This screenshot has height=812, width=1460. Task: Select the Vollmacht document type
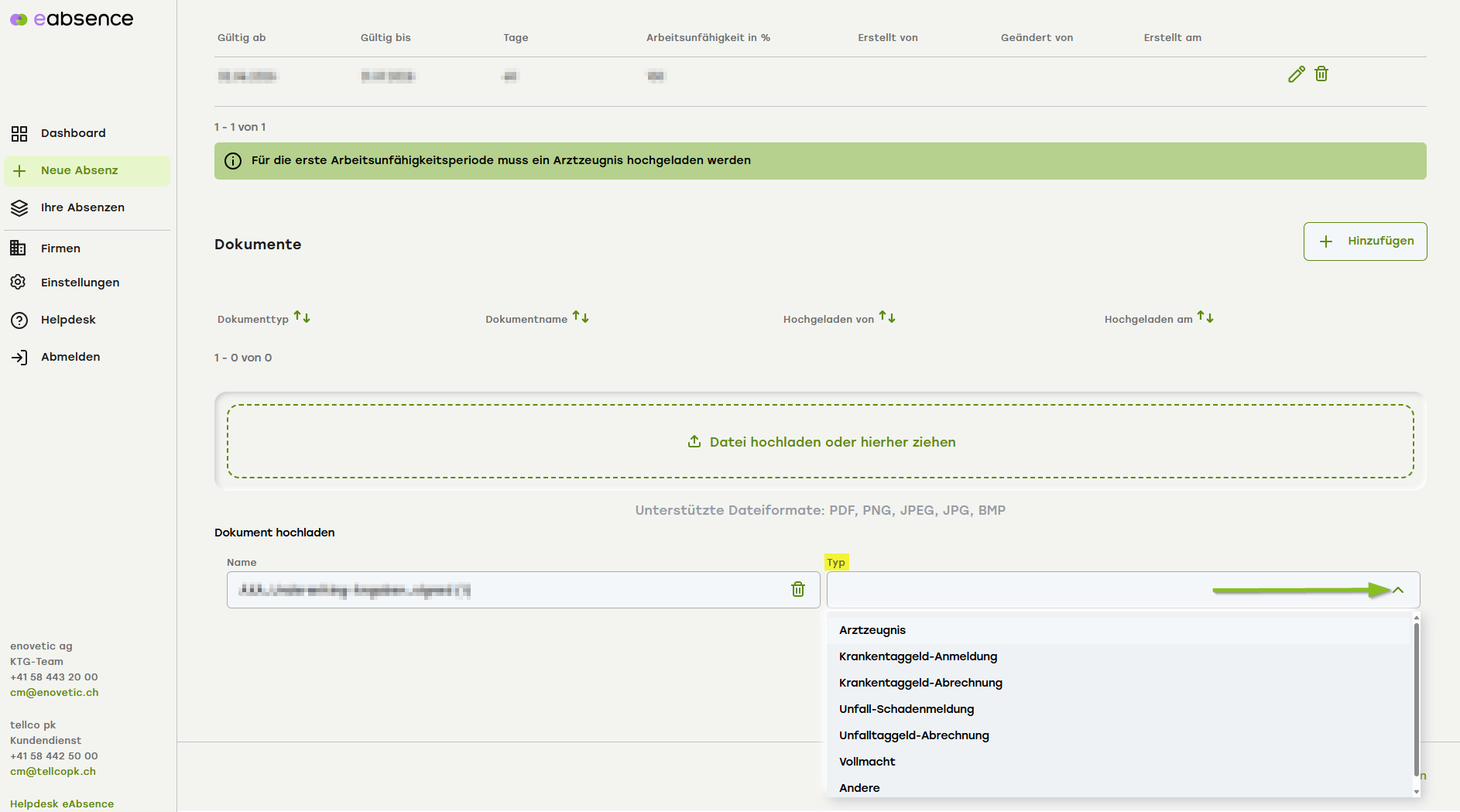point(867,762)
